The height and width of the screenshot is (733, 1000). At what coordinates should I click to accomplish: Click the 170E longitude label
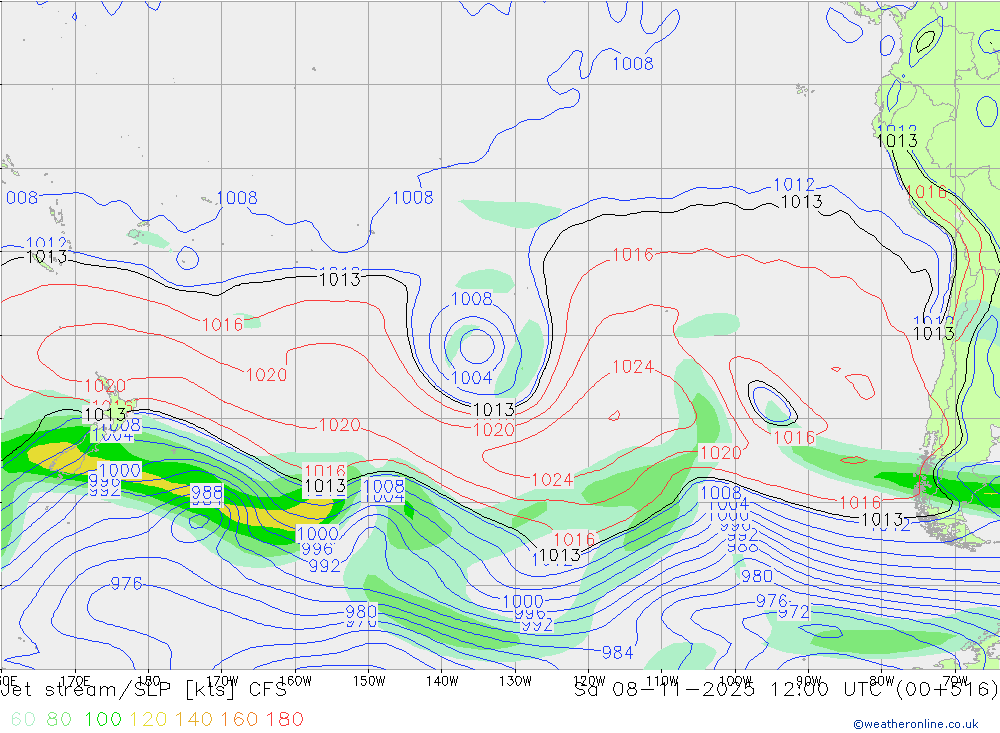click(x=75, y=681)
